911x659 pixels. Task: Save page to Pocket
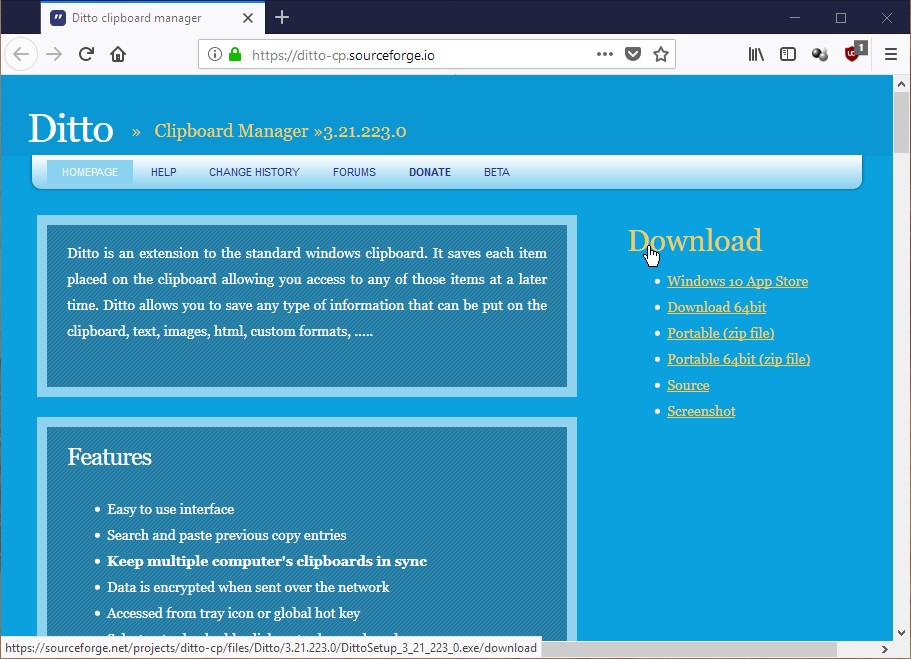[x=633, y=55]
